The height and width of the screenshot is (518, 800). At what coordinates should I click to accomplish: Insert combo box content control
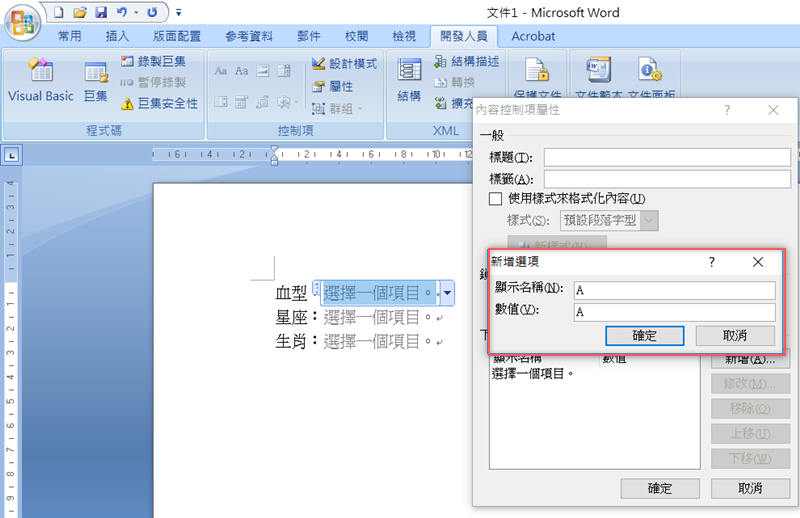coord(284,71)
